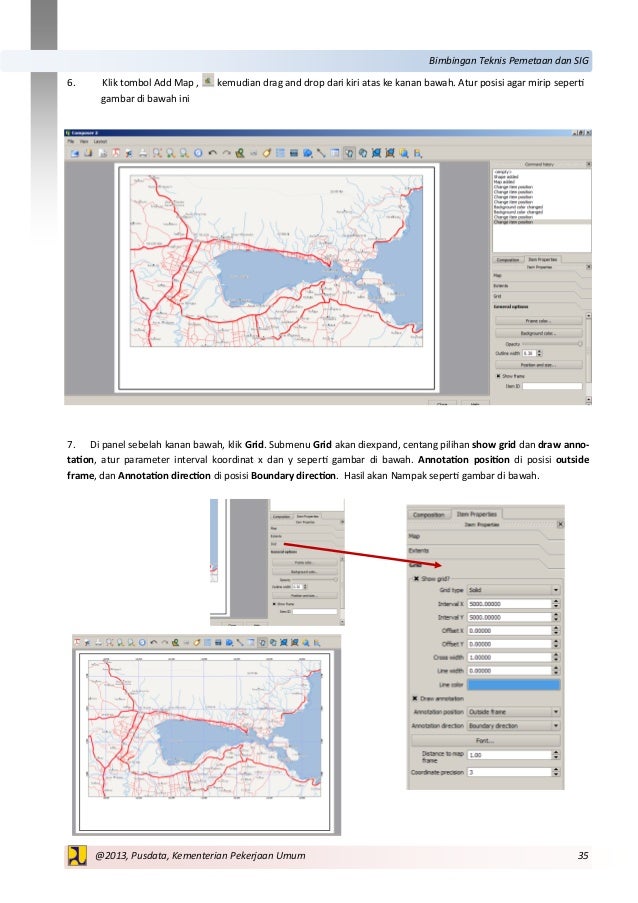The image size is (638, 903).
Task: Open Layout menu in top composer window
Action: coord(100,141)
